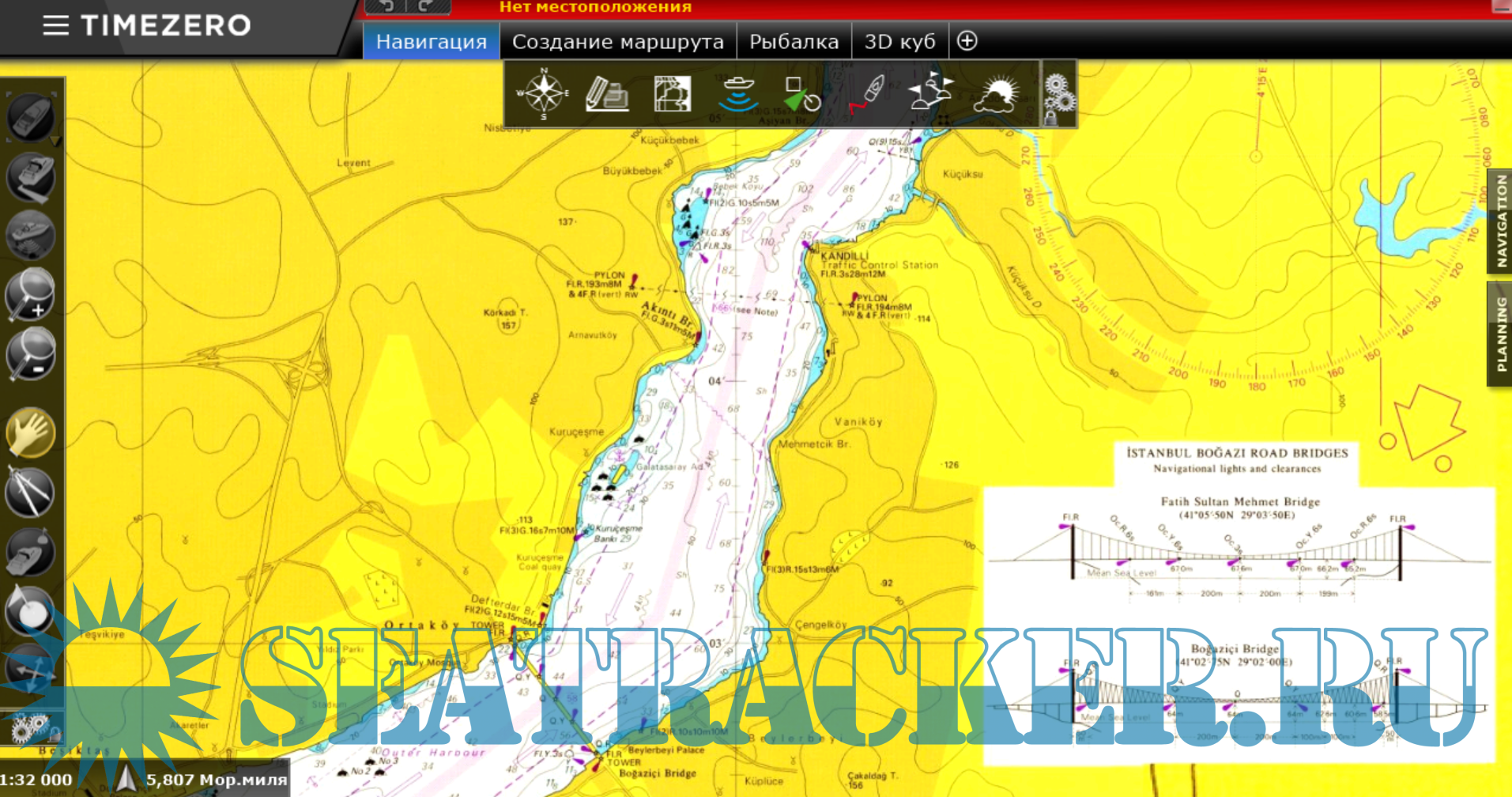Click the compass rose icon in top ribbon

543,94
